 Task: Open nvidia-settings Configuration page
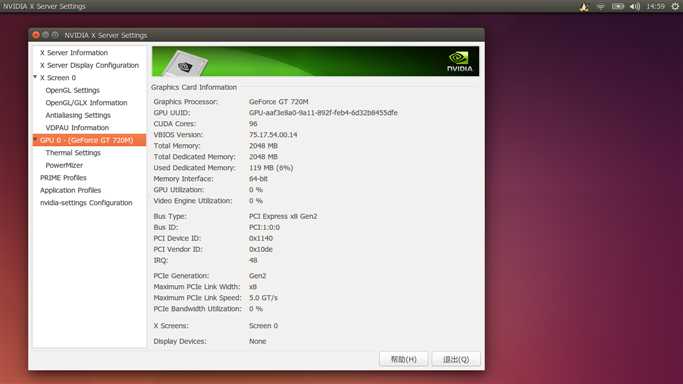86,203
